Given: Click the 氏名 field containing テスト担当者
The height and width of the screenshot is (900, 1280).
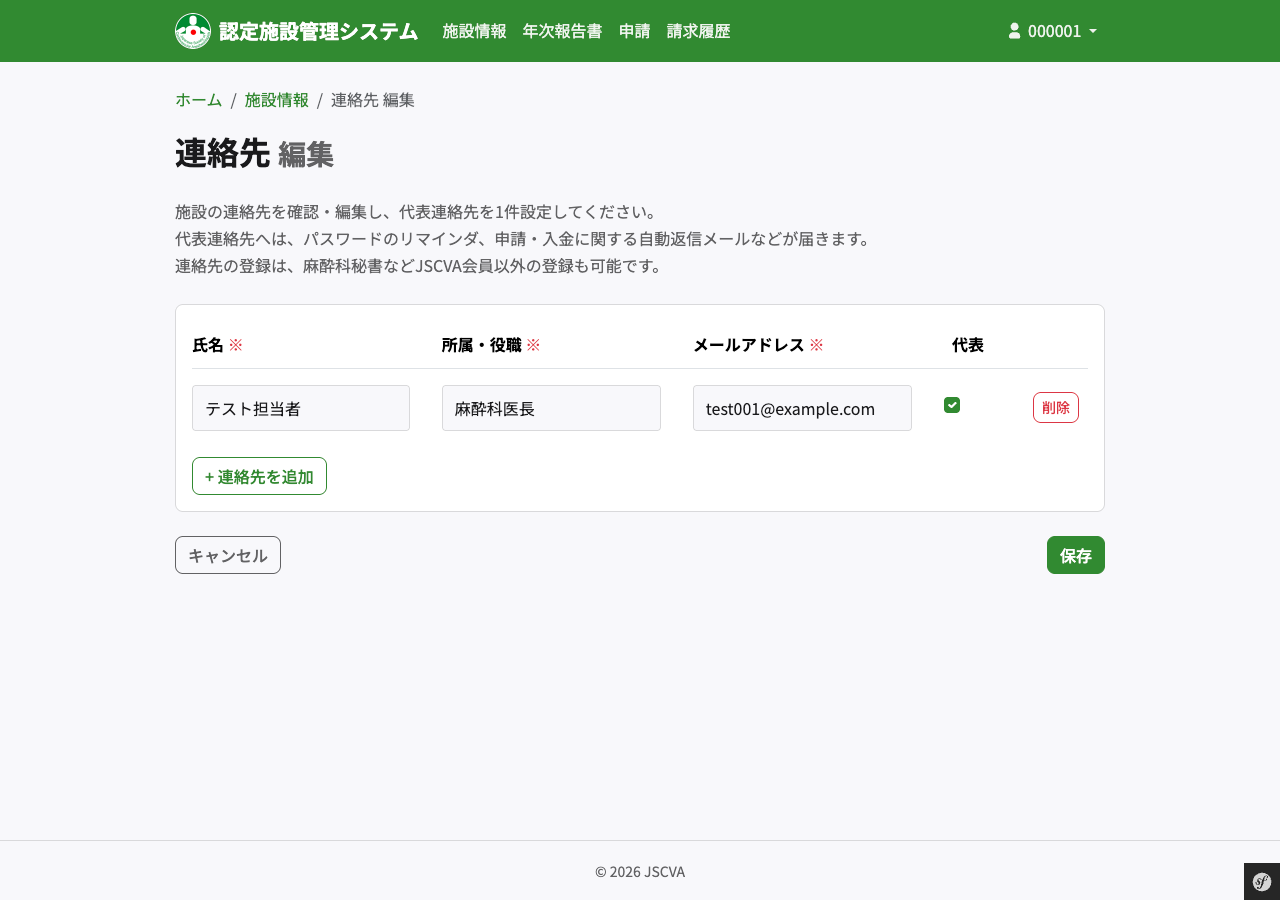Looking at the screenshot, I should click(300, 408).
